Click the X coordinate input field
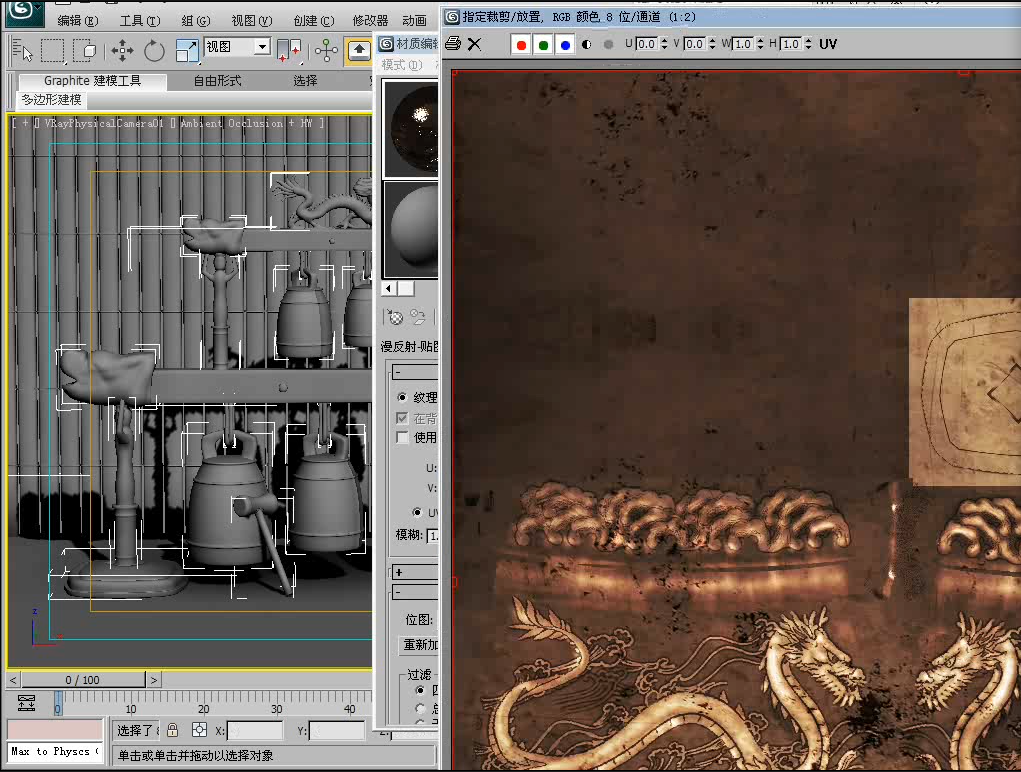The width and height of the screenshot is (1021, 772). pos(254,730)
